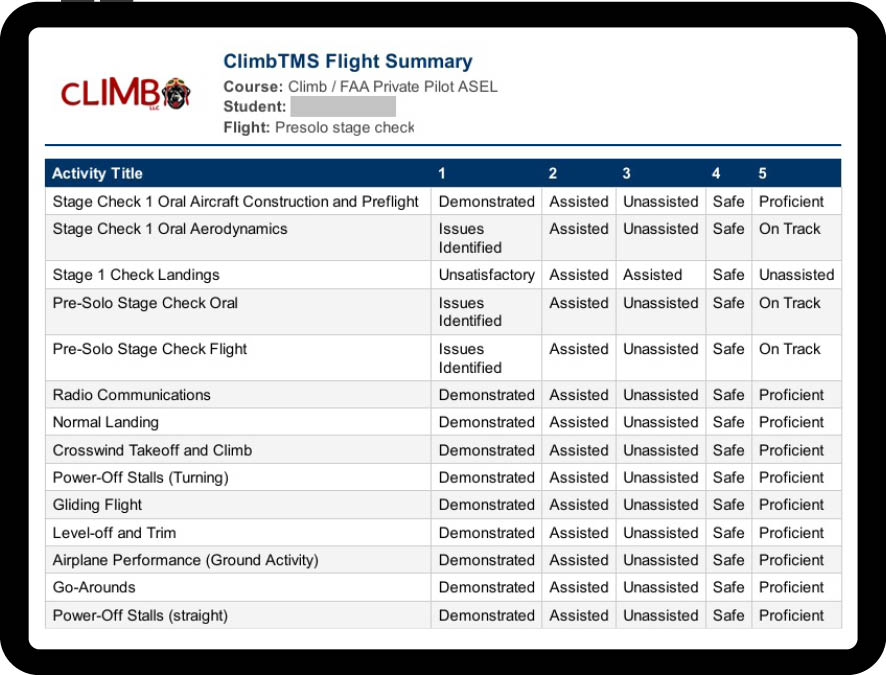Click Assisted in column 3 of Landings row
Screen dimensions: 886x675
[x=653, y=275]
